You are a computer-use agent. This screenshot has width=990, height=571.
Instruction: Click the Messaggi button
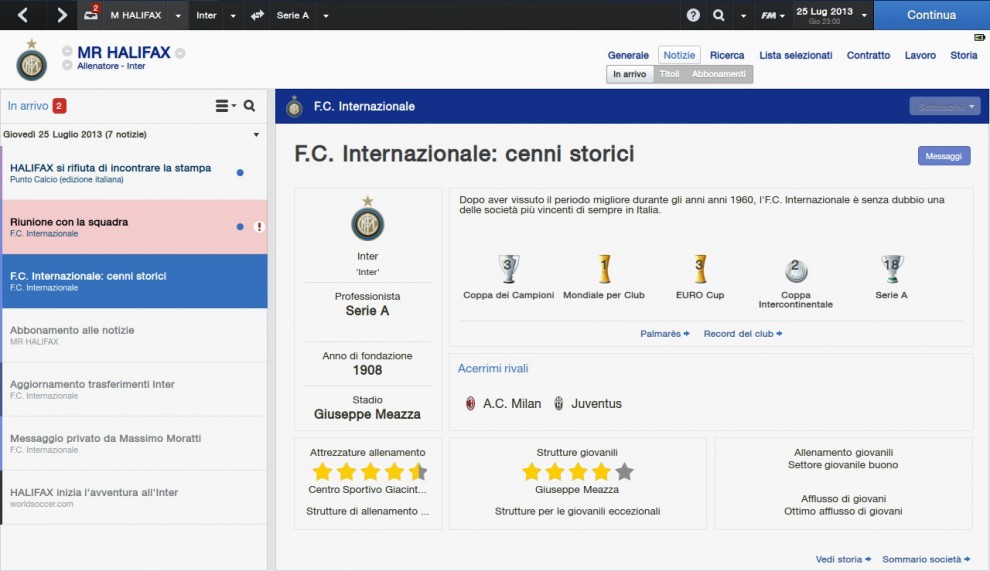pos(944,156)
